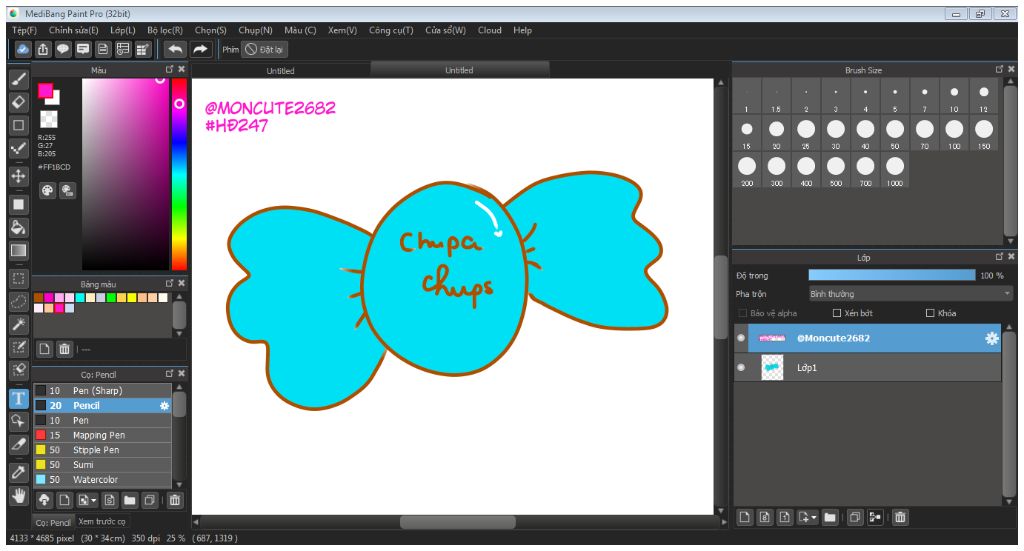Delete brush with brush panel trash icon
1024x551 pixels.
(174, 500)
